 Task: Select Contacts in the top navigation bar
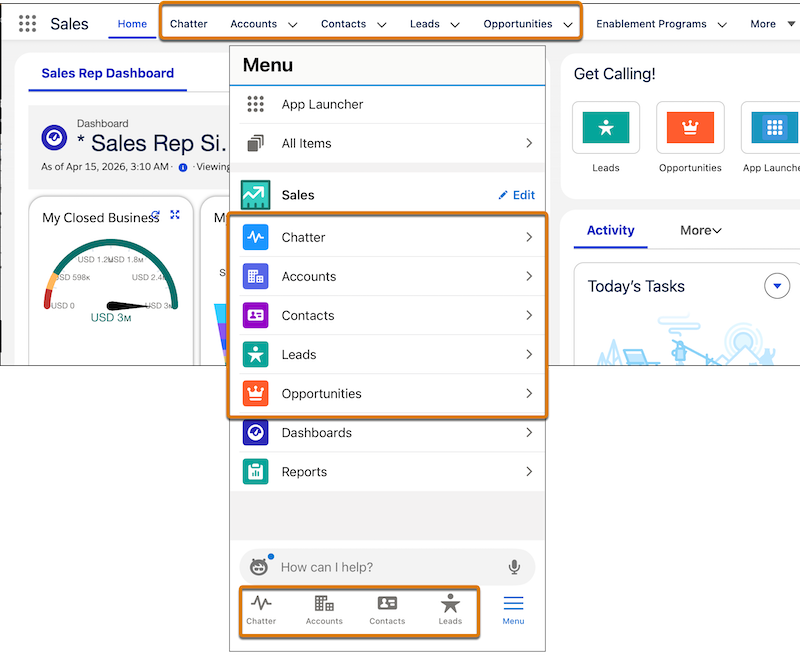tap(343, 24)
